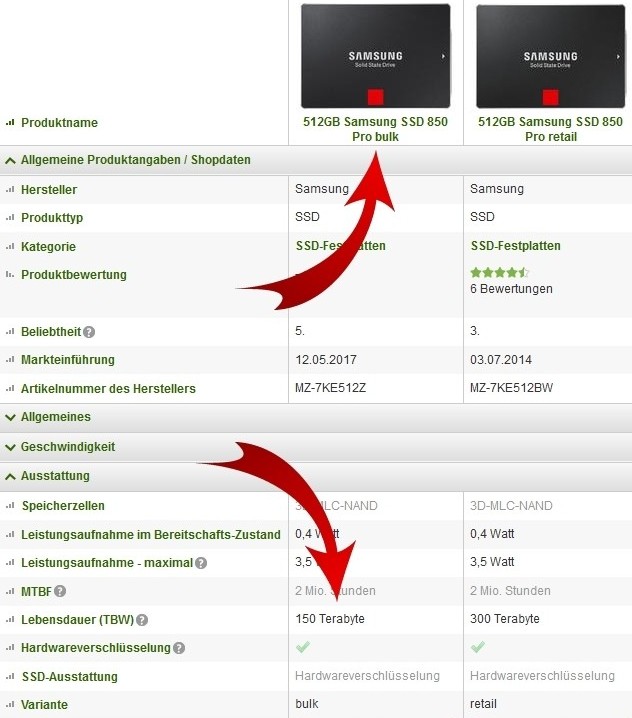Screen dimensions: 632x718
Task: Click the sort icon beside Variante
Action: 10,704
